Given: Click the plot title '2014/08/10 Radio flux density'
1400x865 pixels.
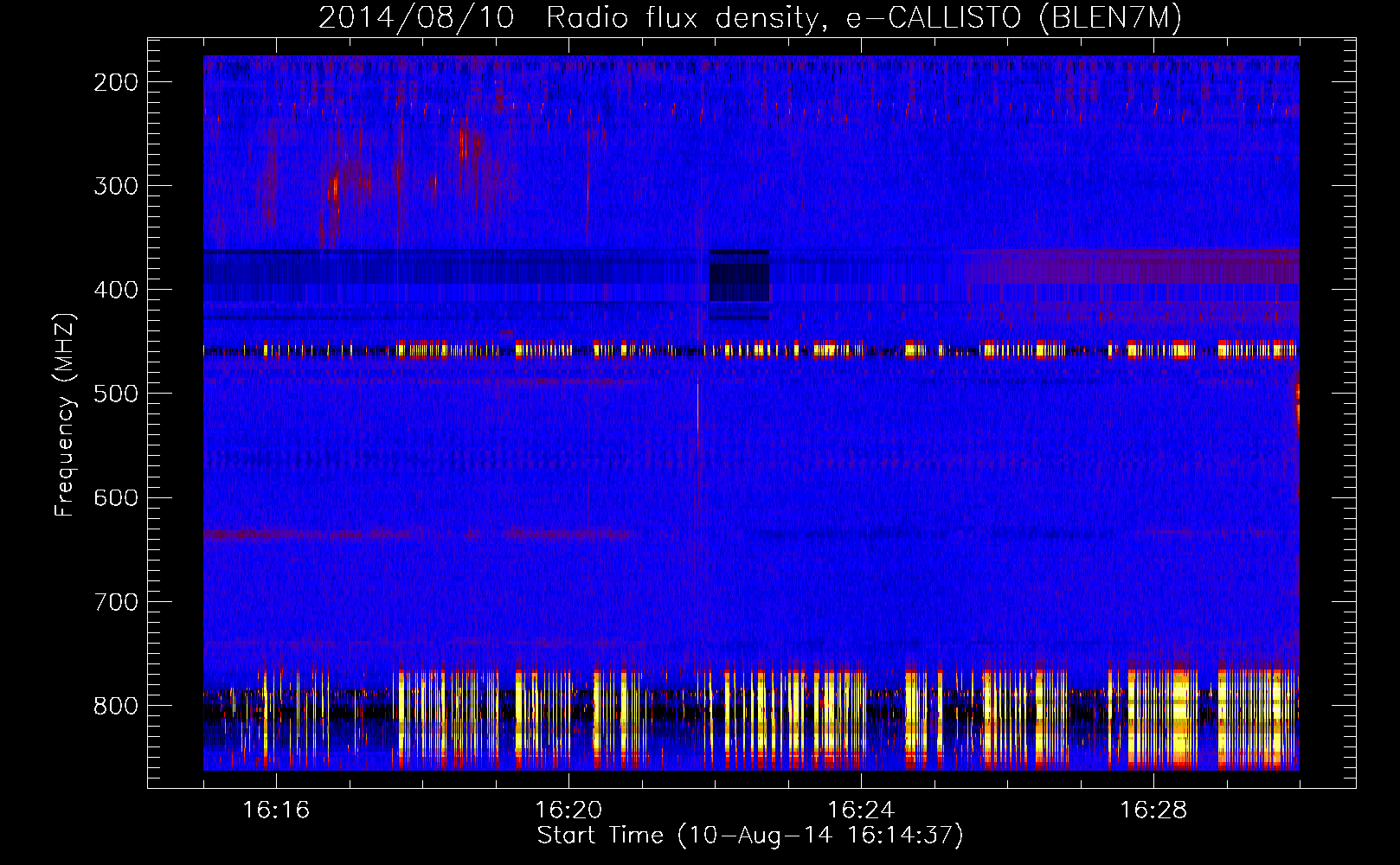Looking at the screenshot, I should (x=750, y=17).
